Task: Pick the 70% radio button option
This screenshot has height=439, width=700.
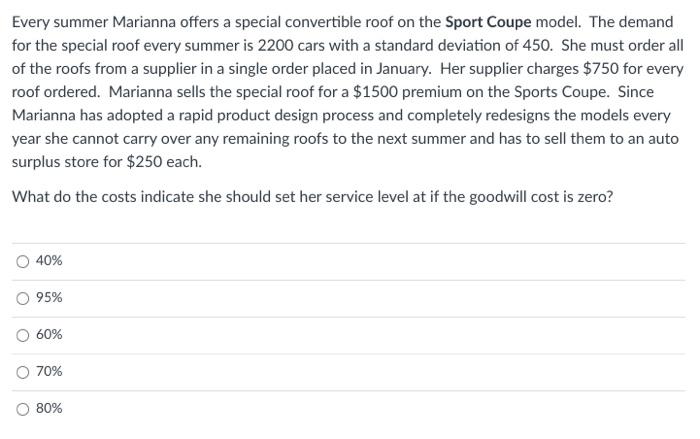Action: (x=23, y=372)
